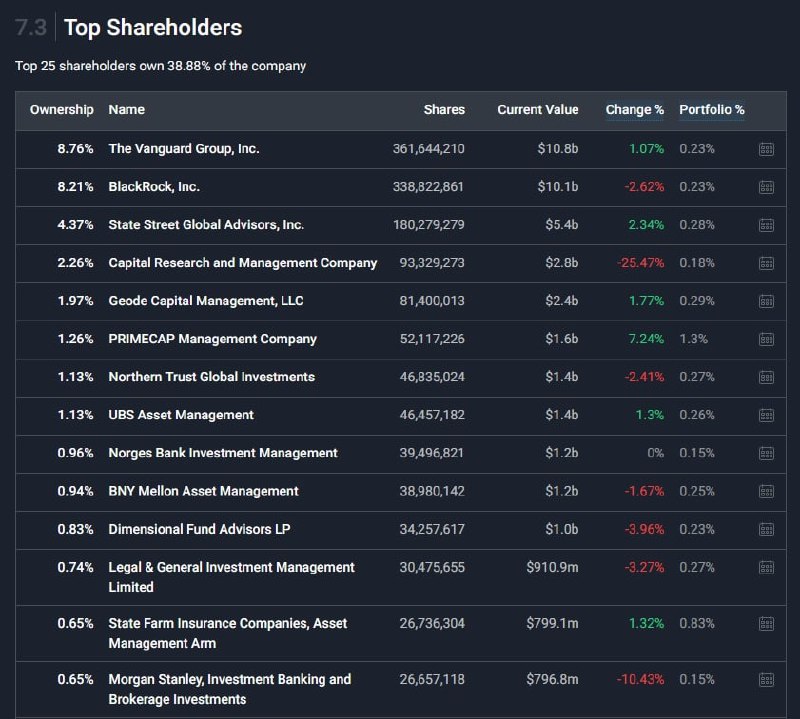Click the Name column header
Image resolution: width=800 pixels, height=719 pixels.
click(x=127, y=110)
